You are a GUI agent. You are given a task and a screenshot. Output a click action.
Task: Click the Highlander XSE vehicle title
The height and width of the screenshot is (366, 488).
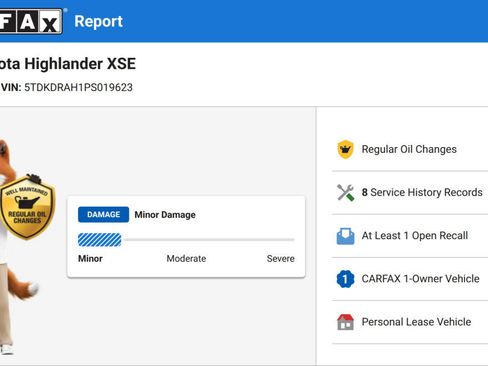[68, 64]
